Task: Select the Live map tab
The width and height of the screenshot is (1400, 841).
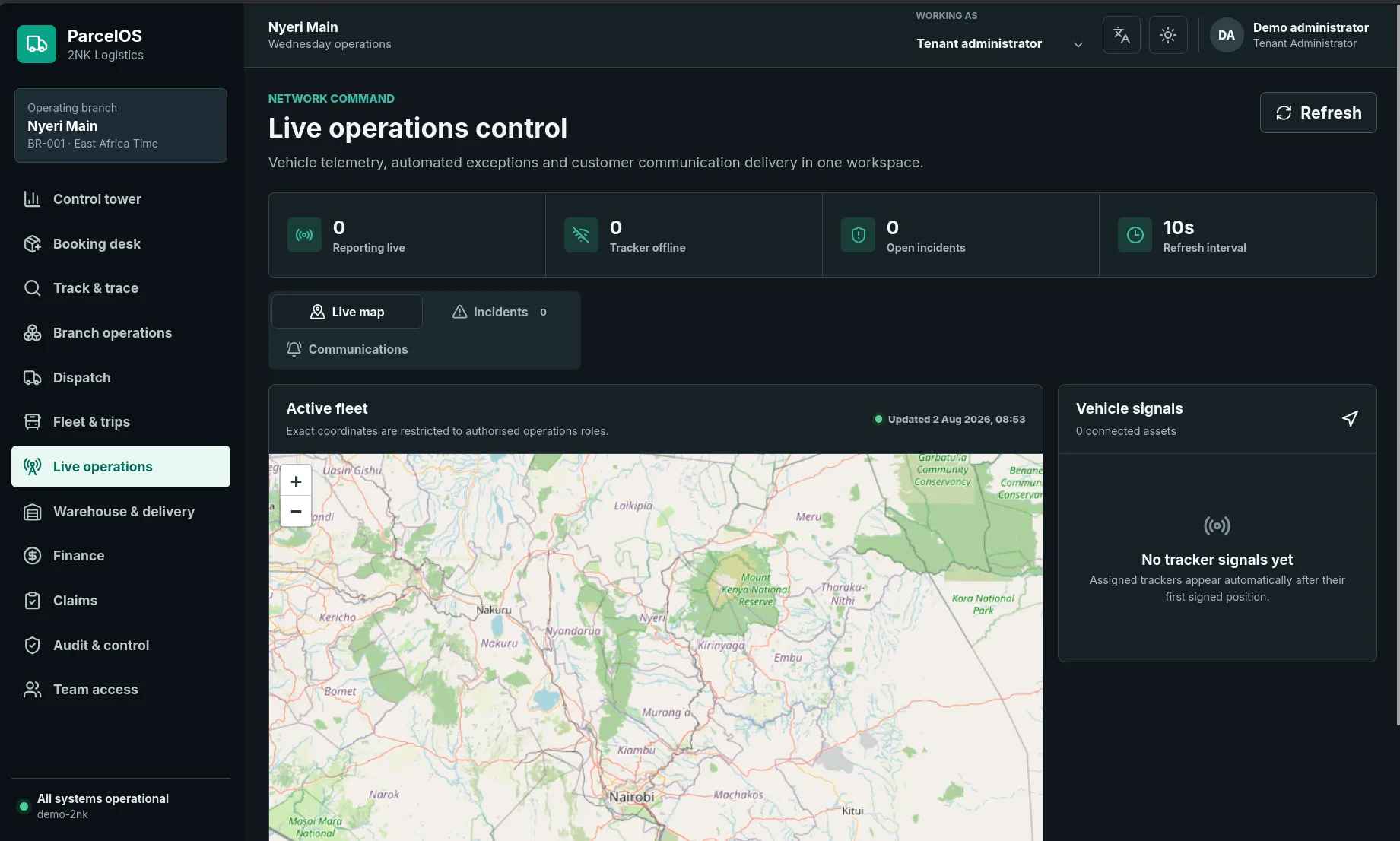Action: pyautogui.click(x=347, y=312)
